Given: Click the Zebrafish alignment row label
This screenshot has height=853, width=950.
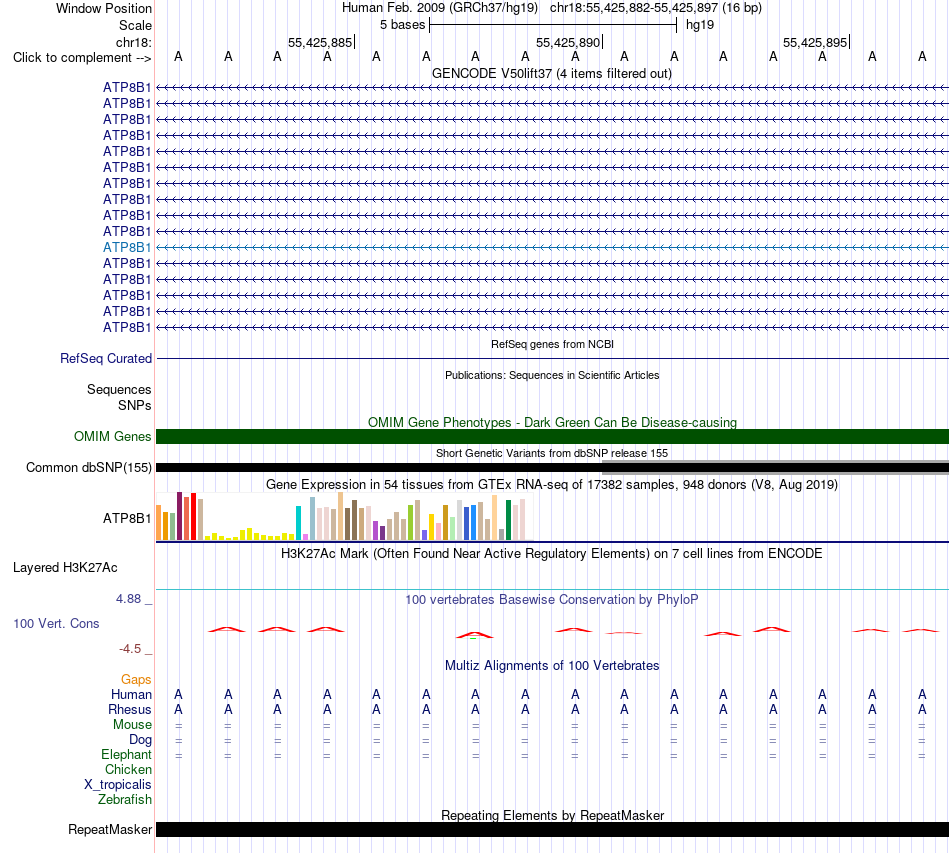Looking at the screenshot, I should 125,800.
